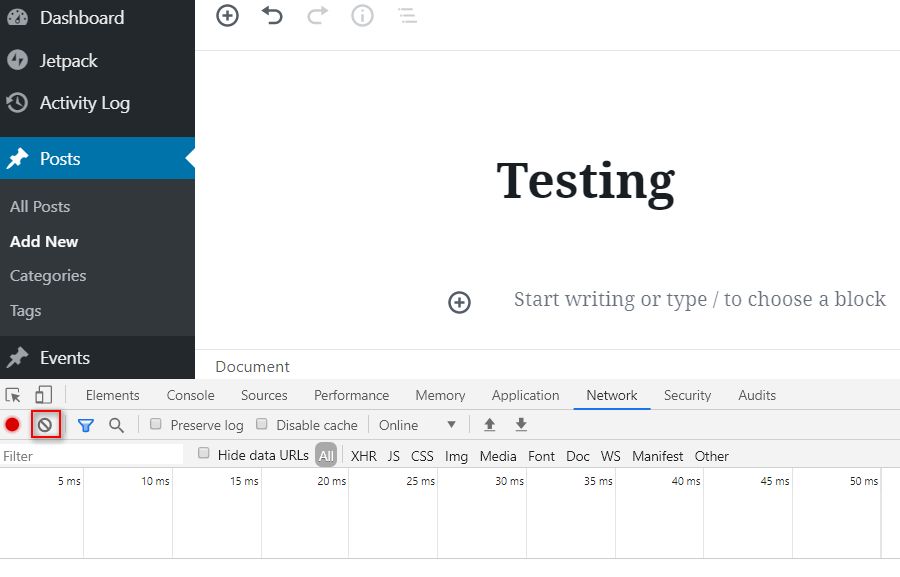The height and width of the screenshot is (577, 900).
Task: Click Add New under Posts menu
Action: pos(44,241)
